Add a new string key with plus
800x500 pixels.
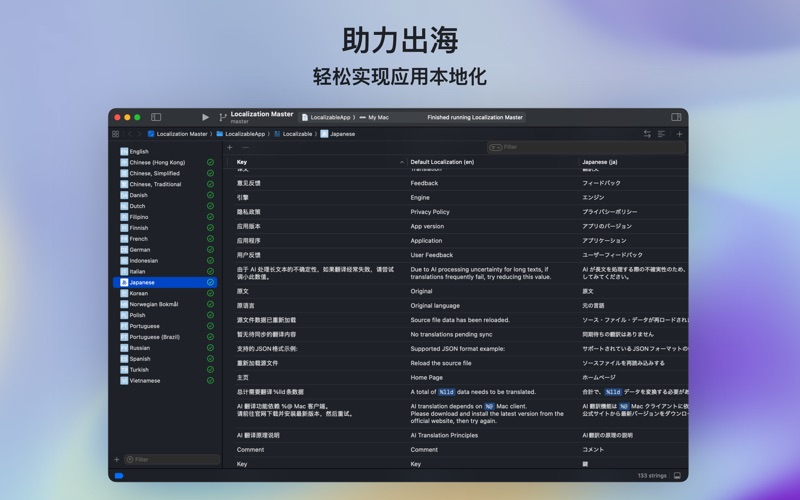pyautogui.click(x=230, y=147)
